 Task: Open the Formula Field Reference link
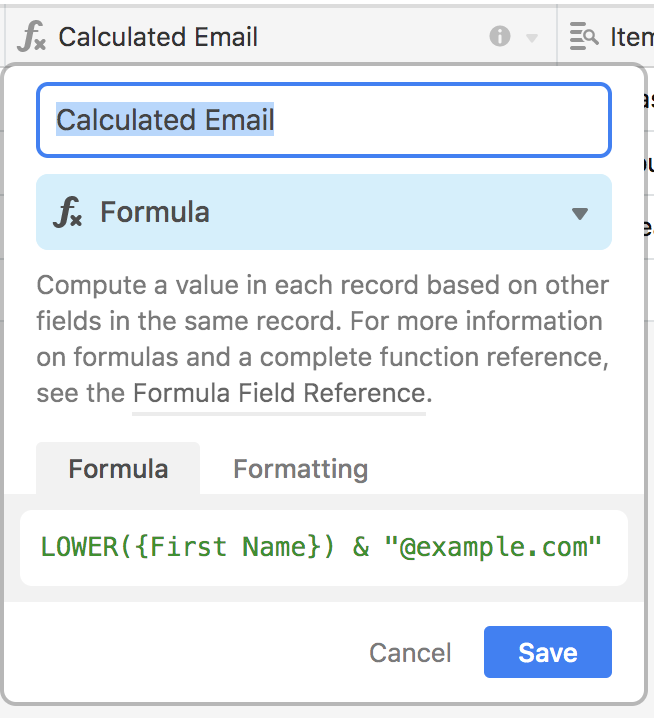click(279, 393)
